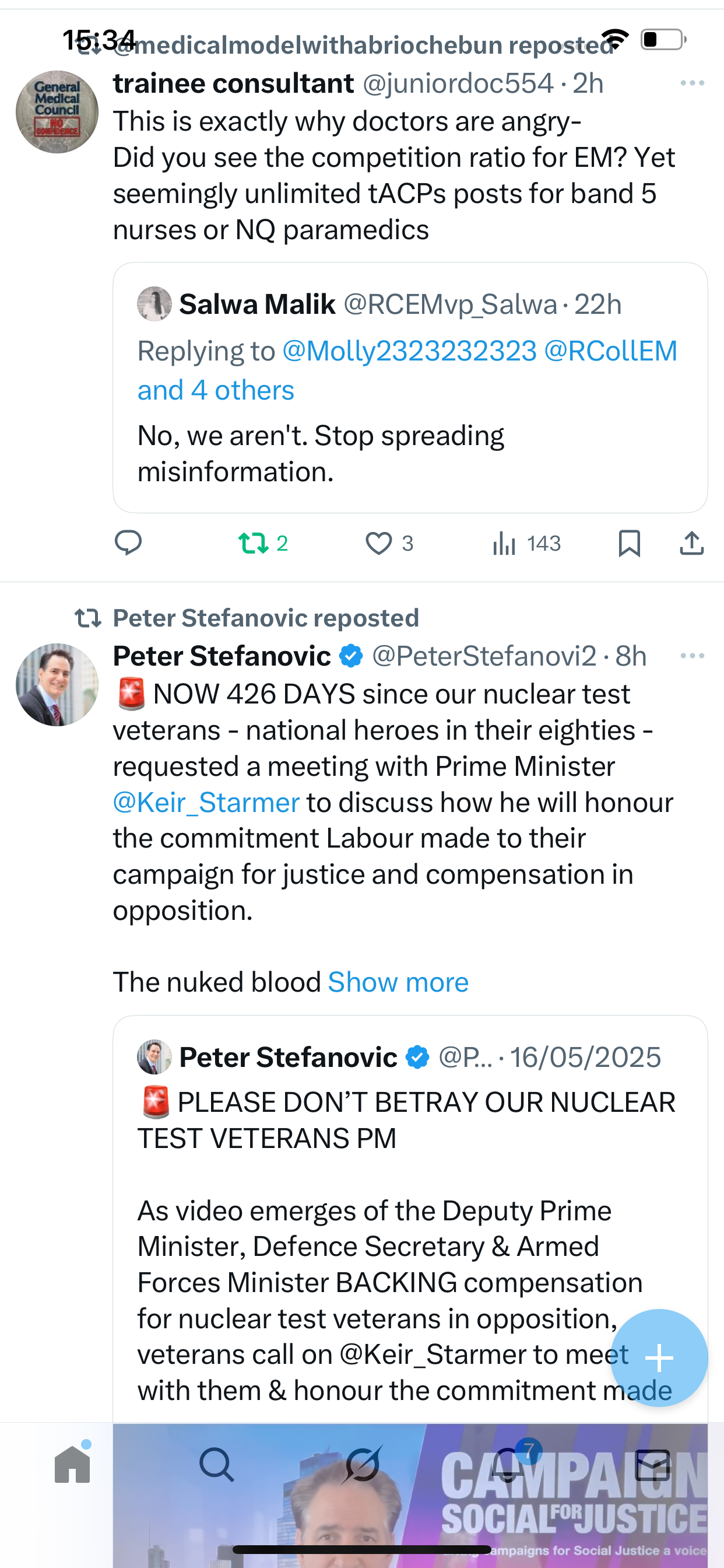The image size is (724, 1568).
Task: Expand post text with Show more
Action: (x=398, y=982)
